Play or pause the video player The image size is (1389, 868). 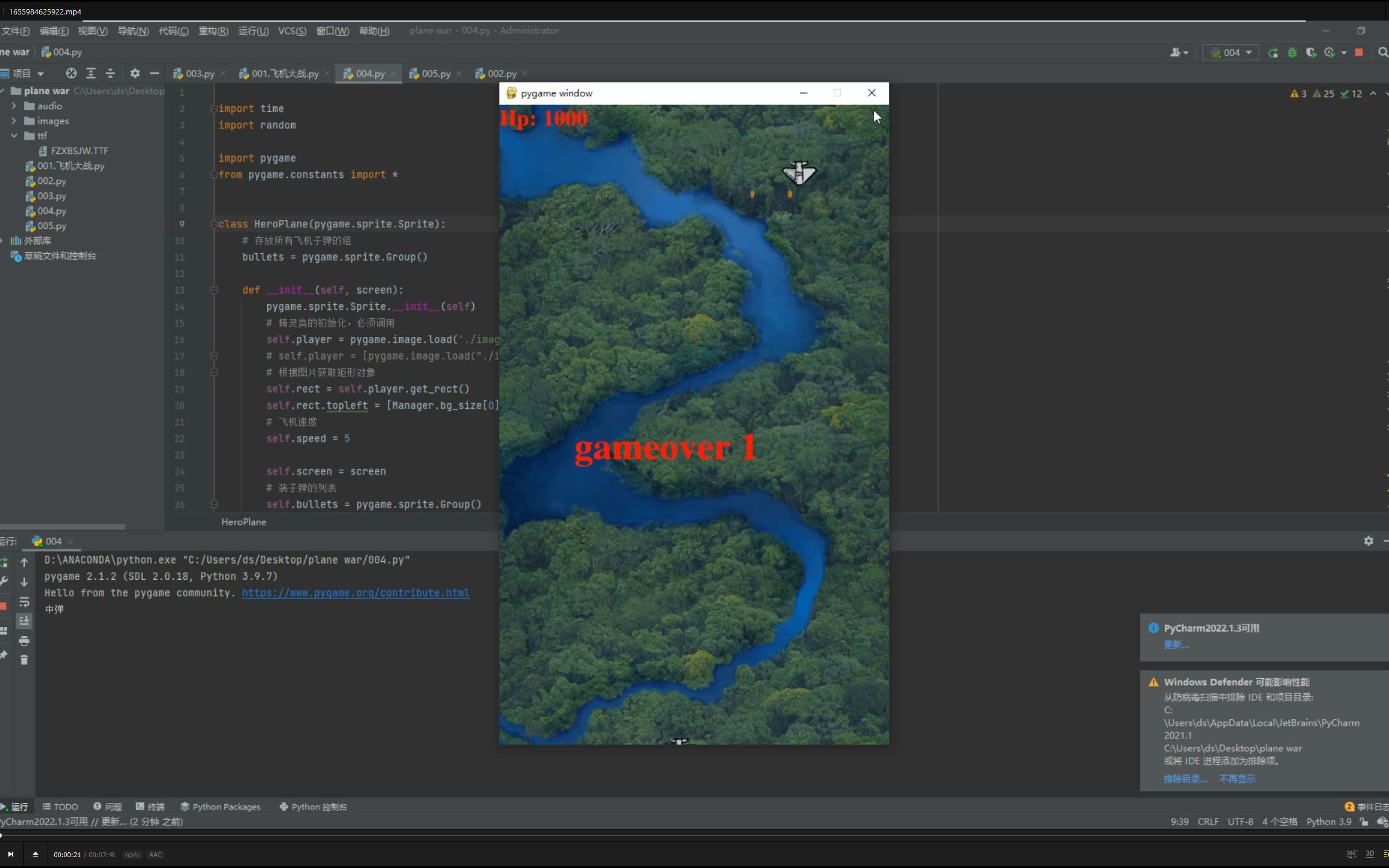click(x=10, y=854)
